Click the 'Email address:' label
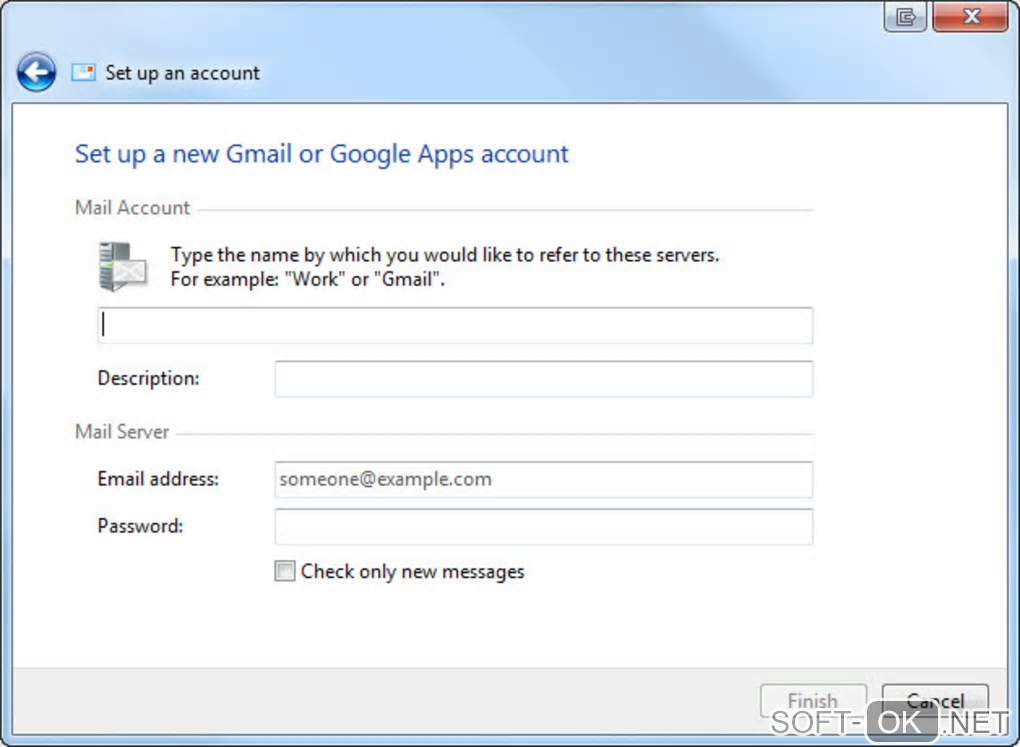The image size is (1020, 747). (158, 480)
